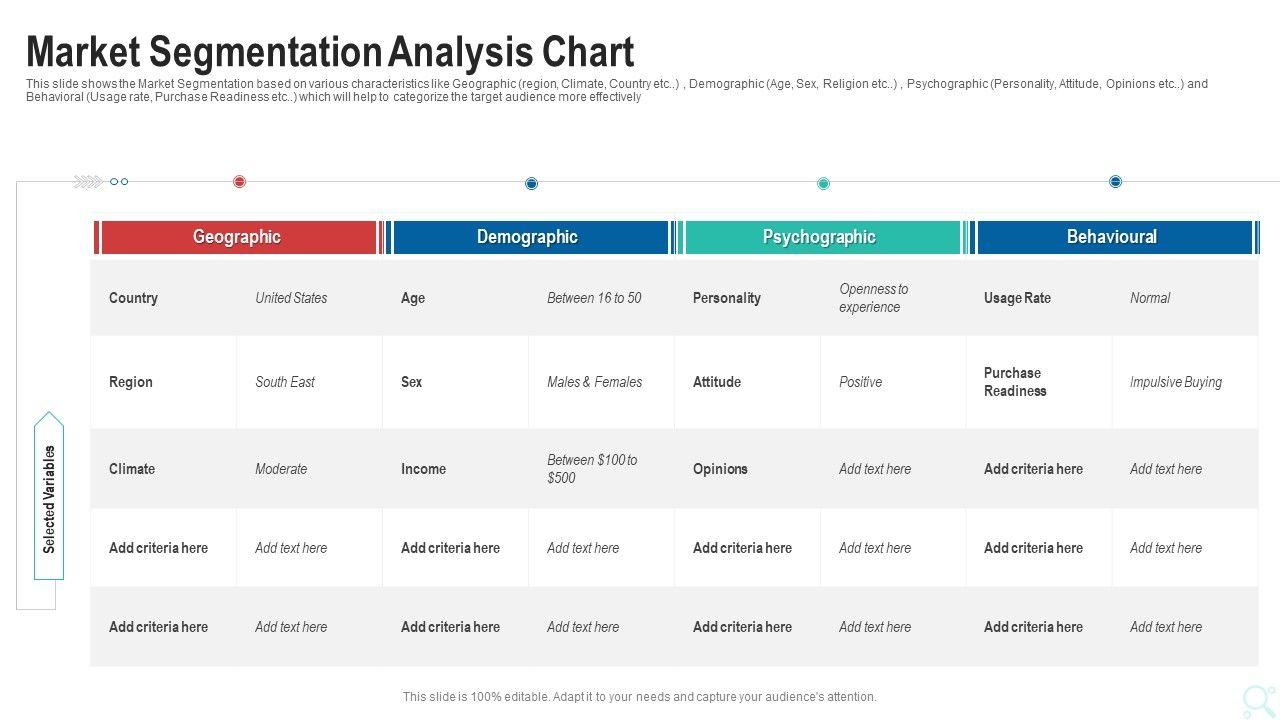Select the blue Demographic header

coord(528,237)
